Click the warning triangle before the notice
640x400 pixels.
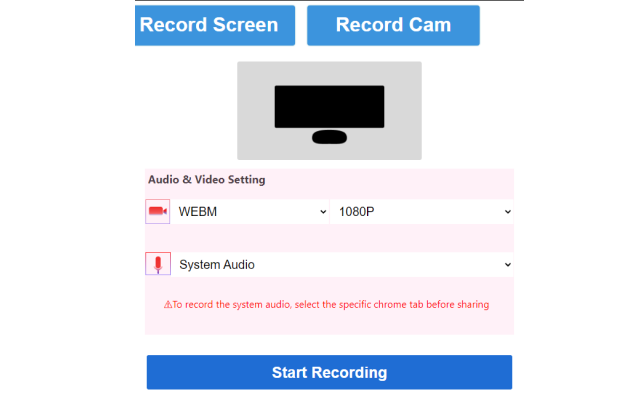[167, 304]
